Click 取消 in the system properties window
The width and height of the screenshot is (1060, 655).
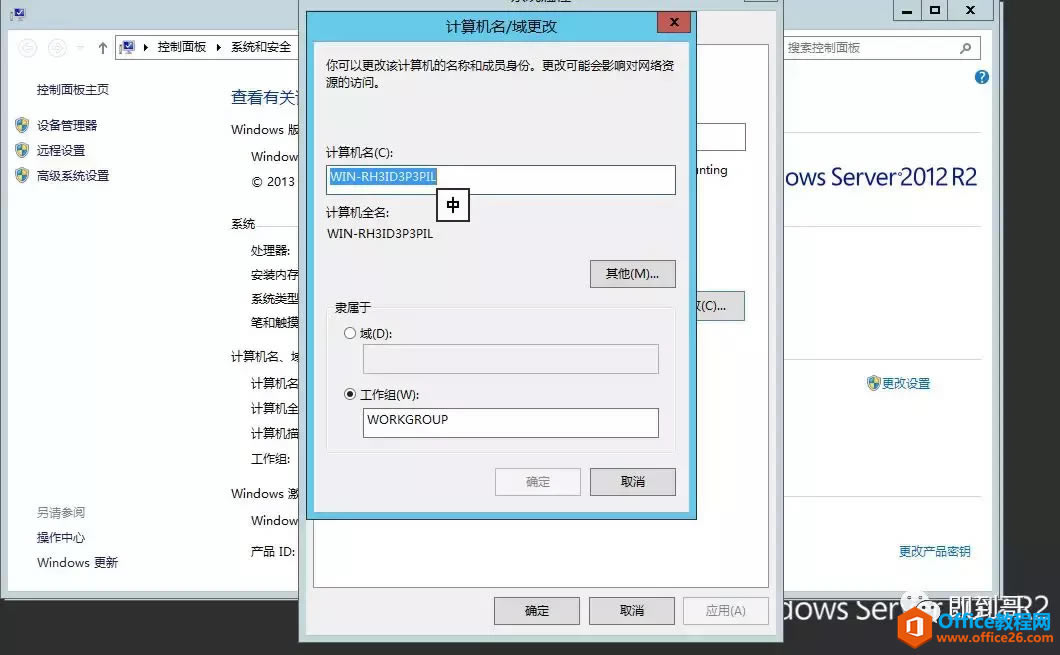pos(631,610)
